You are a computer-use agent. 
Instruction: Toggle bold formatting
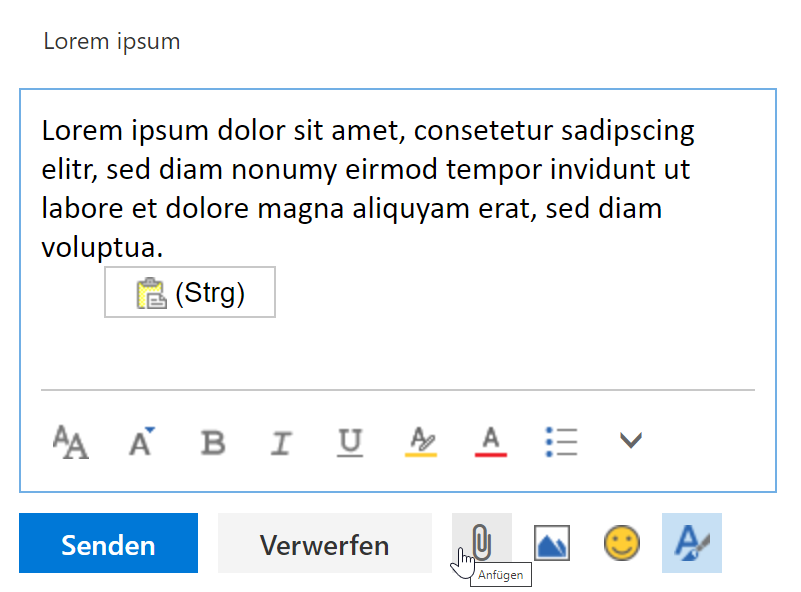213,442
